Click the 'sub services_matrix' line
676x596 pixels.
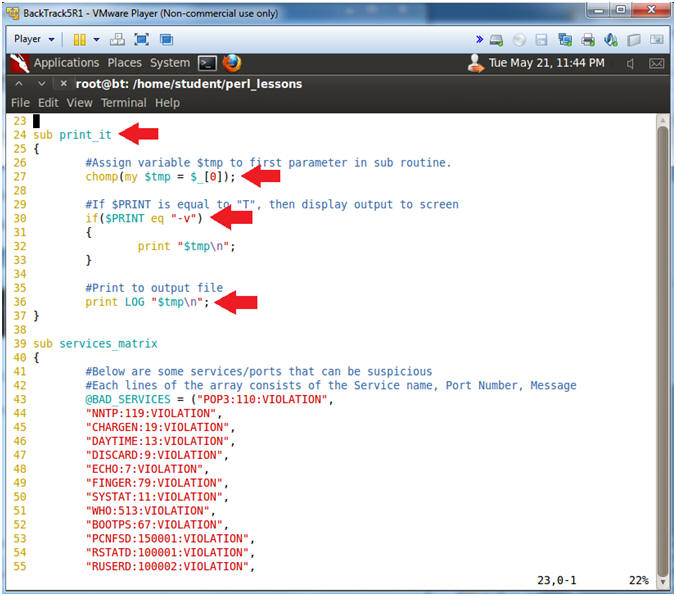click(x=95, y=344)
